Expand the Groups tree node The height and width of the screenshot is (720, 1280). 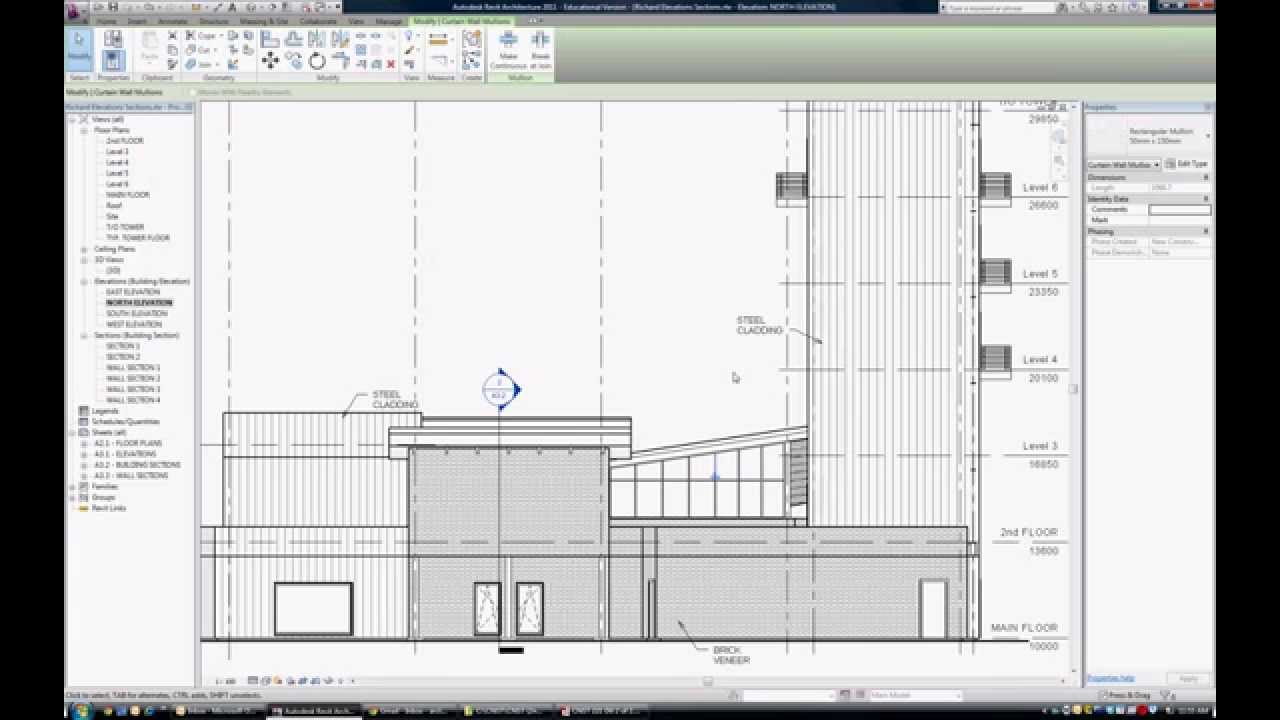(72, 497)
